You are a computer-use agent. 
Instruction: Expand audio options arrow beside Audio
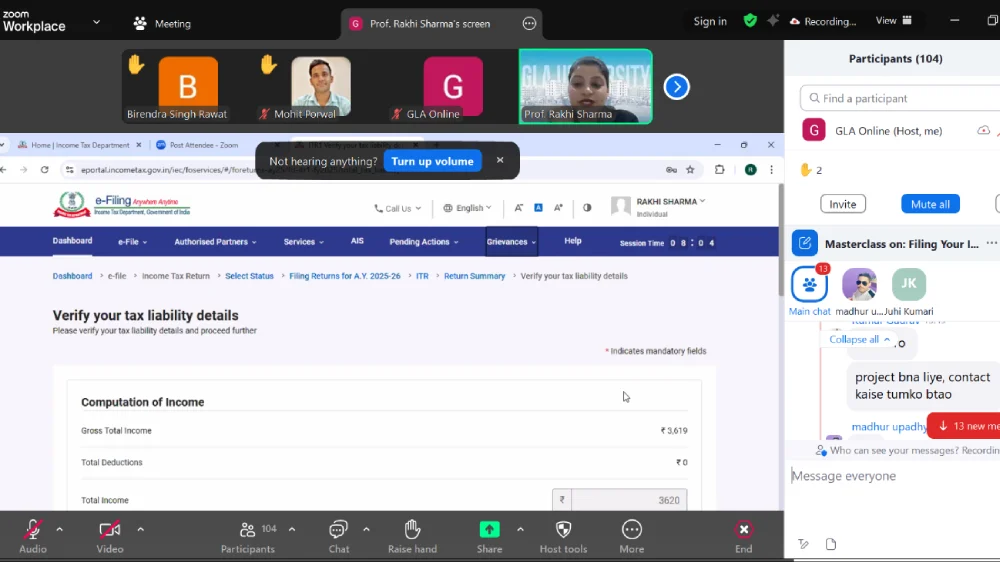pos(59,529)
